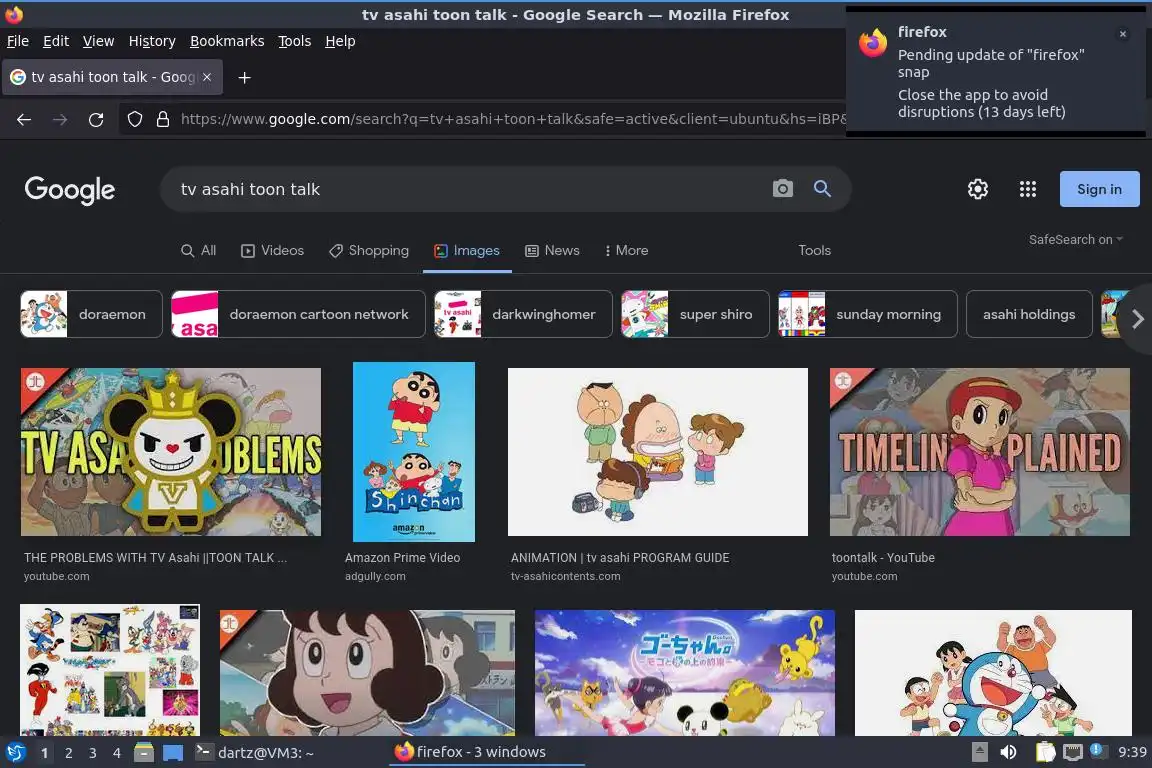Expand the More search options
Screen dimensions: 1152x768
coord(626,251)
